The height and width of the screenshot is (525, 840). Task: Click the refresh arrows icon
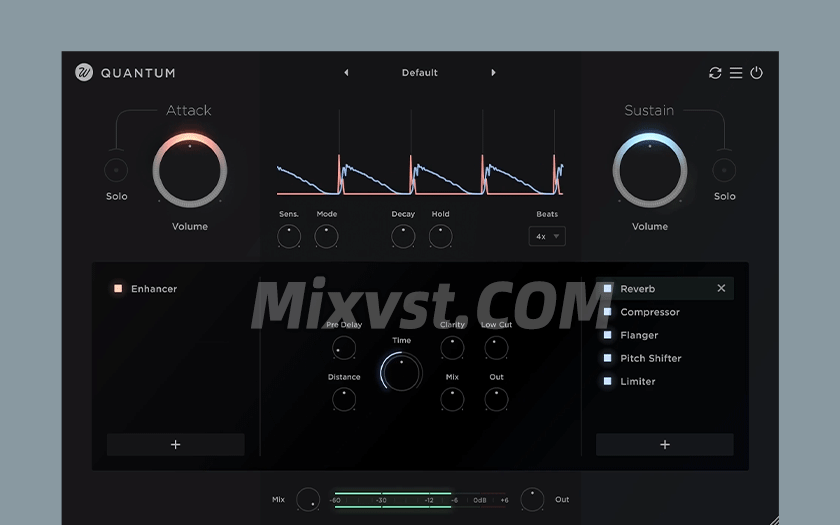coord(715,73)
